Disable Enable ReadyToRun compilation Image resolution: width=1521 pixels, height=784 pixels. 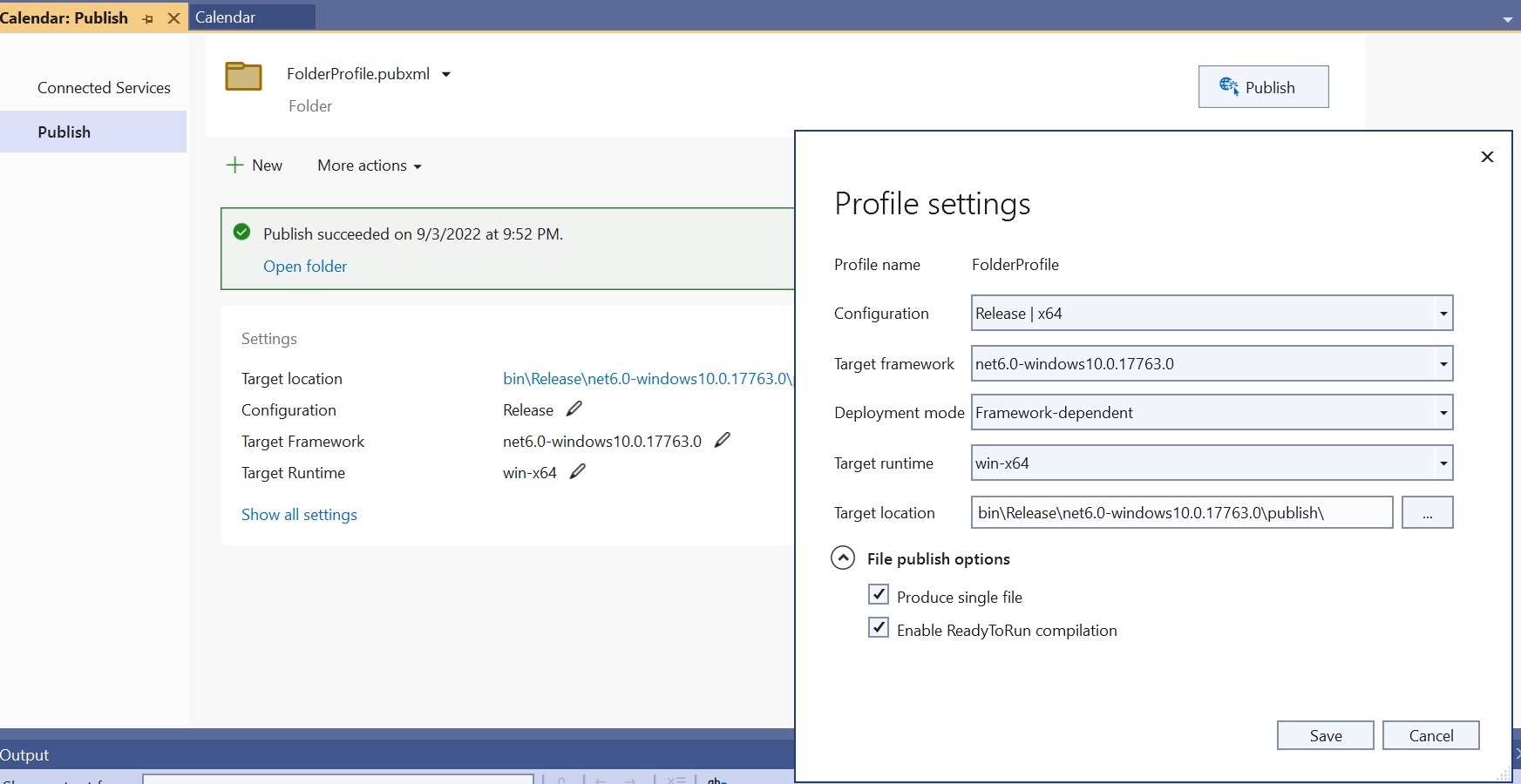[879, 627]
